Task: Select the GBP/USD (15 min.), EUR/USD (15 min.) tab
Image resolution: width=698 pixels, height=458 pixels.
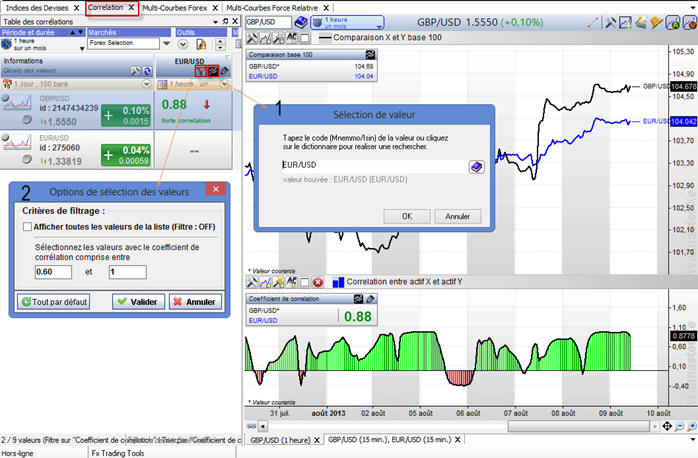Action: (x=390, y=440)
